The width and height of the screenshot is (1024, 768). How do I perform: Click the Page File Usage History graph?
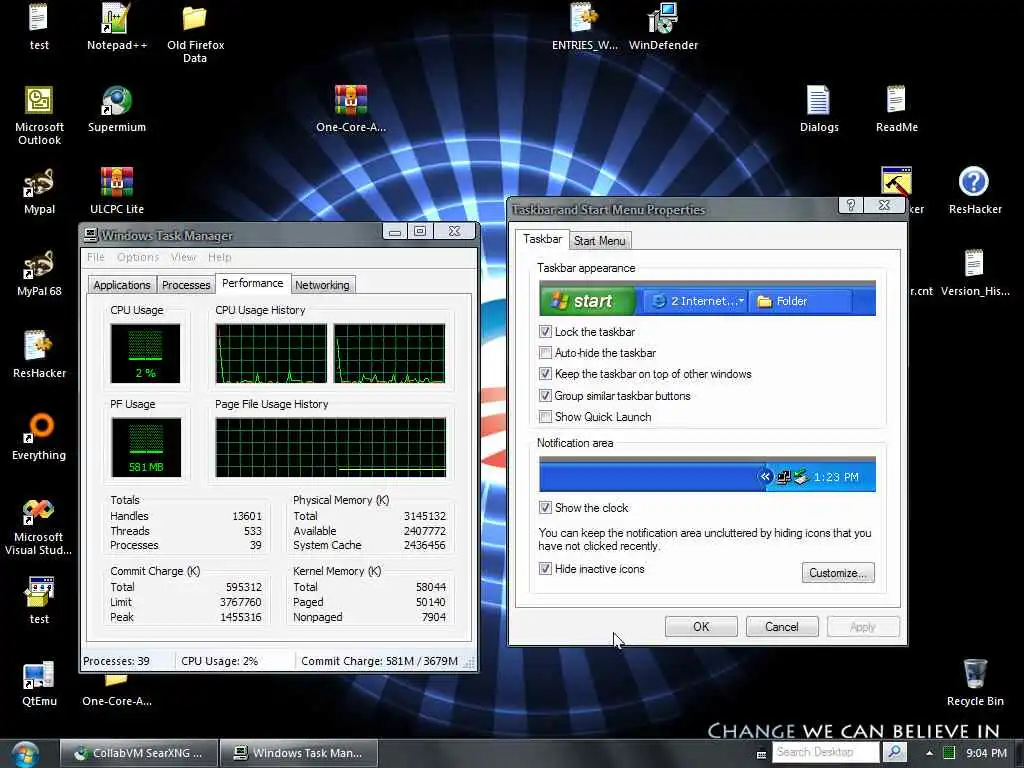click(x=330, y=447)
